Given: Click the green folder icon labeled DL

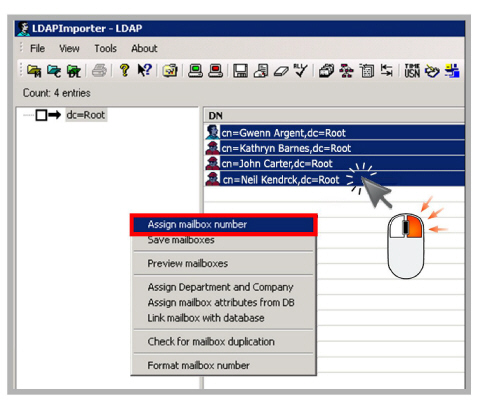Looking at the screenshot, I should (74, 71).
